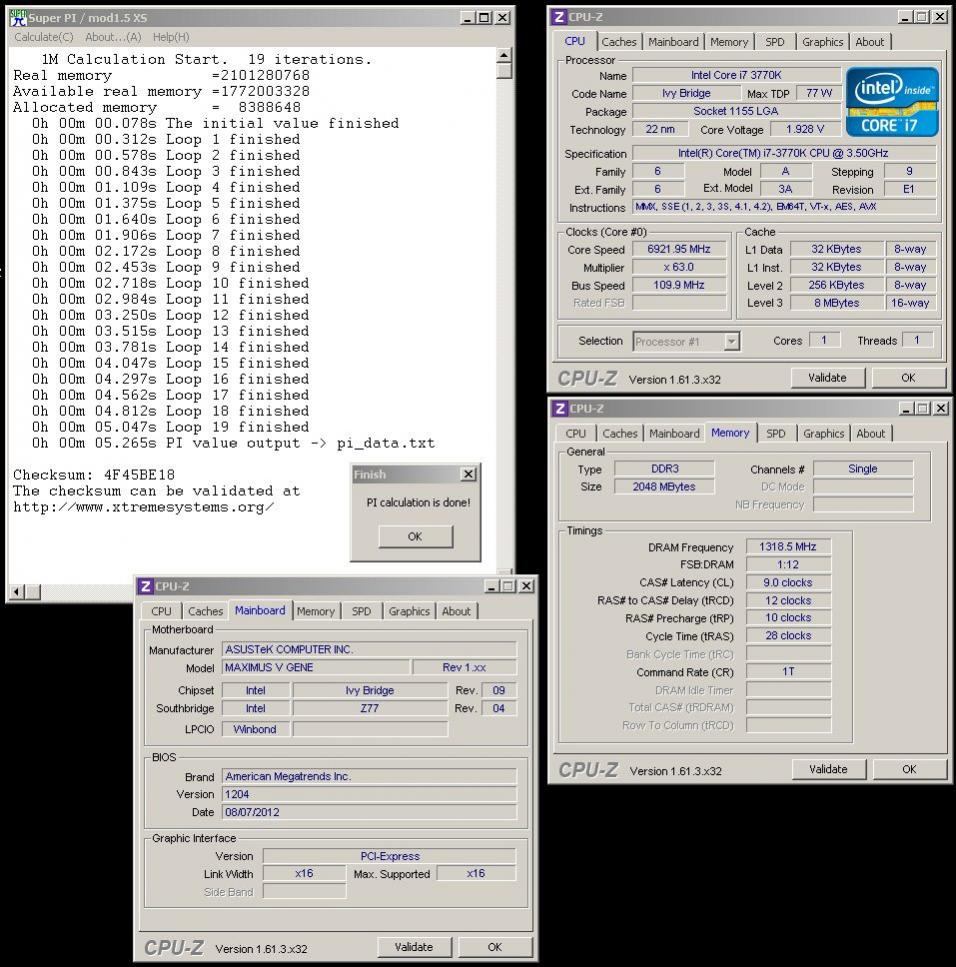
Task: Click scroll up arrow in Super PI window
Action: (504, 56)
